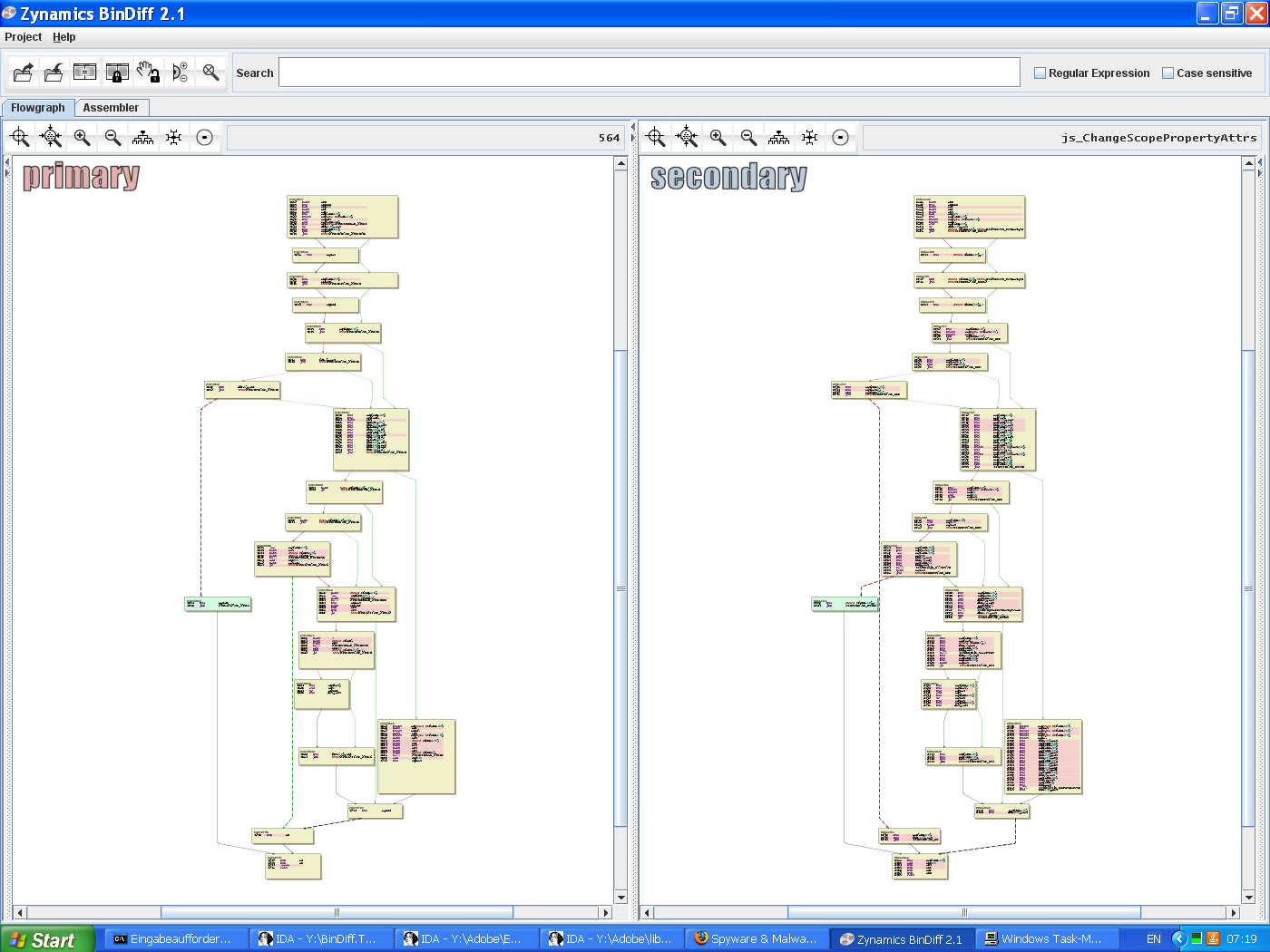Open the Project menu

click(x=23, y=37)
